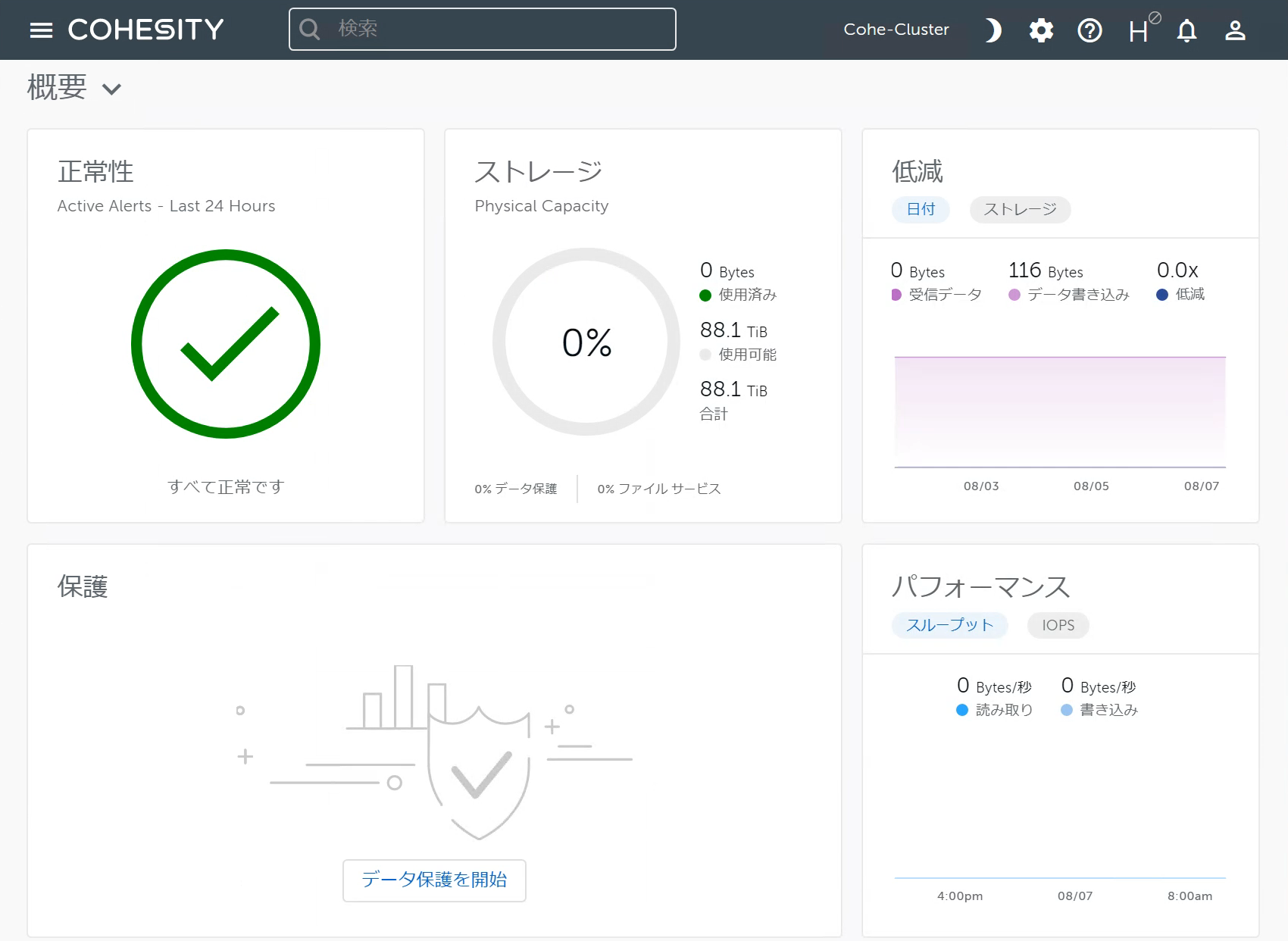This screenshot has width=1288, height=941.
Task: Click the 0% データ保護 text
Action: point(516,489)
